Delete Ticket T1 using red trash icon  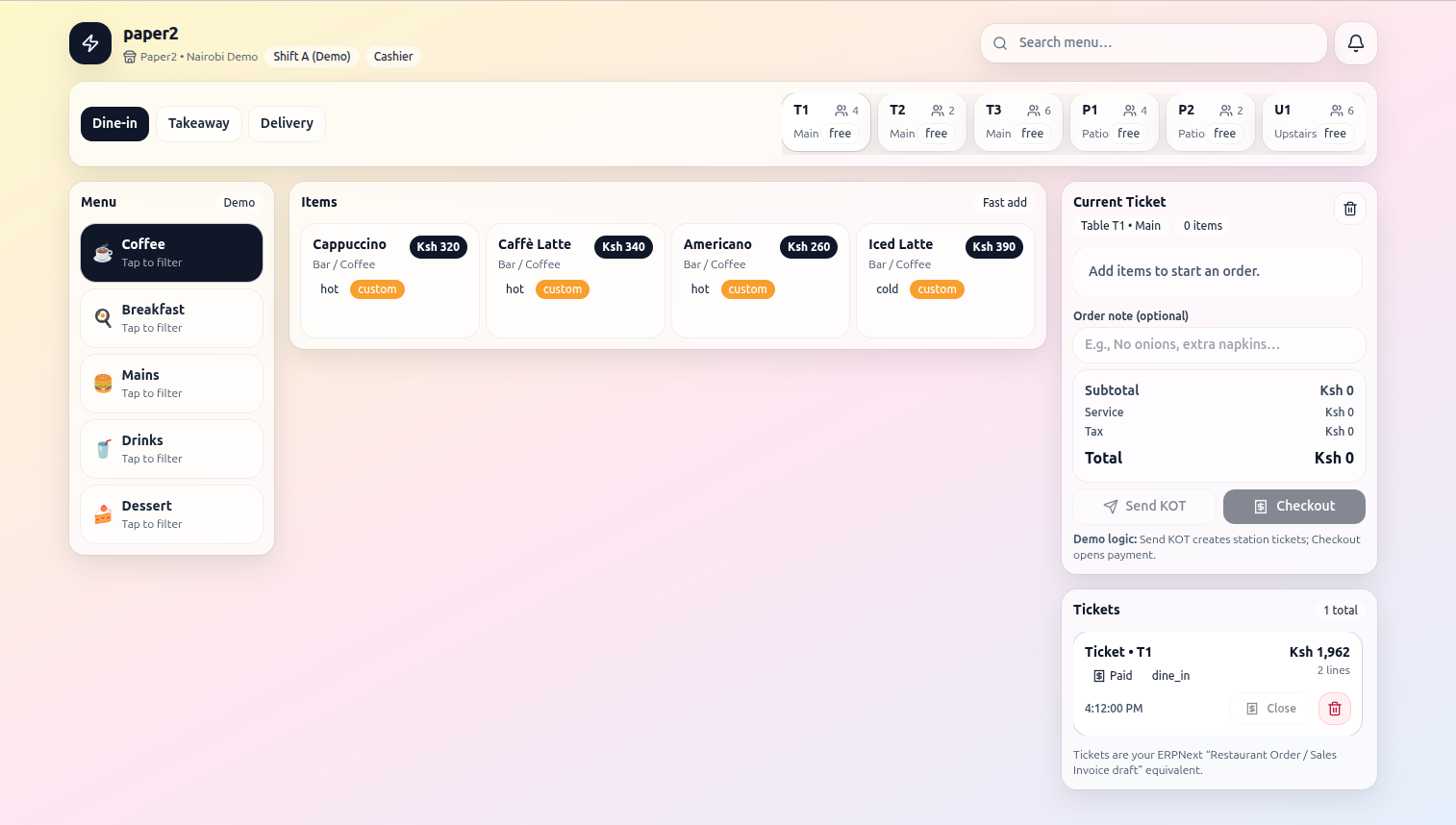tap(1334, 709)
